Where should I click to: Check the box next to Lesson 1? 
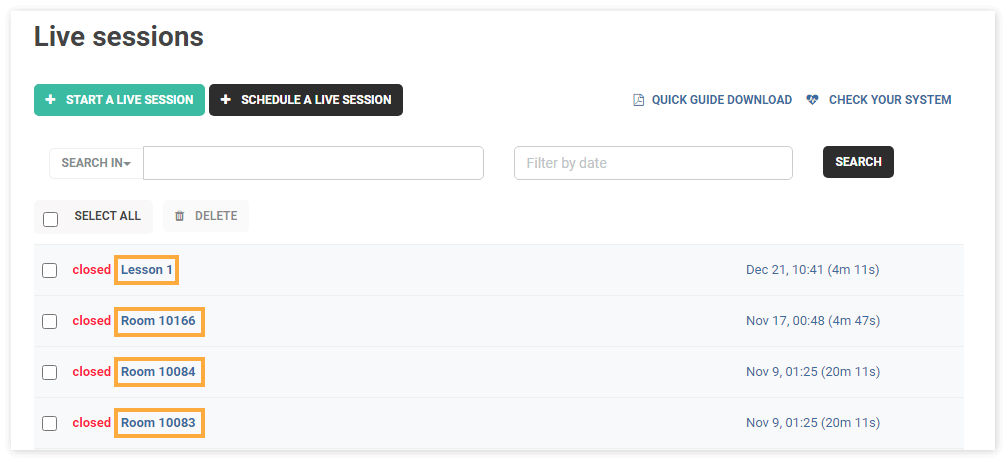coord(50,270)
